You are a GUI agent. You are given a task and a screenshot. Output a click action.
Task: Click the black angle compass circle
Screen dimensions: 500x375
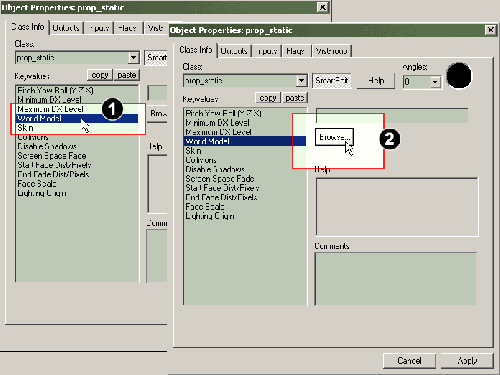(x=459, y=76)
